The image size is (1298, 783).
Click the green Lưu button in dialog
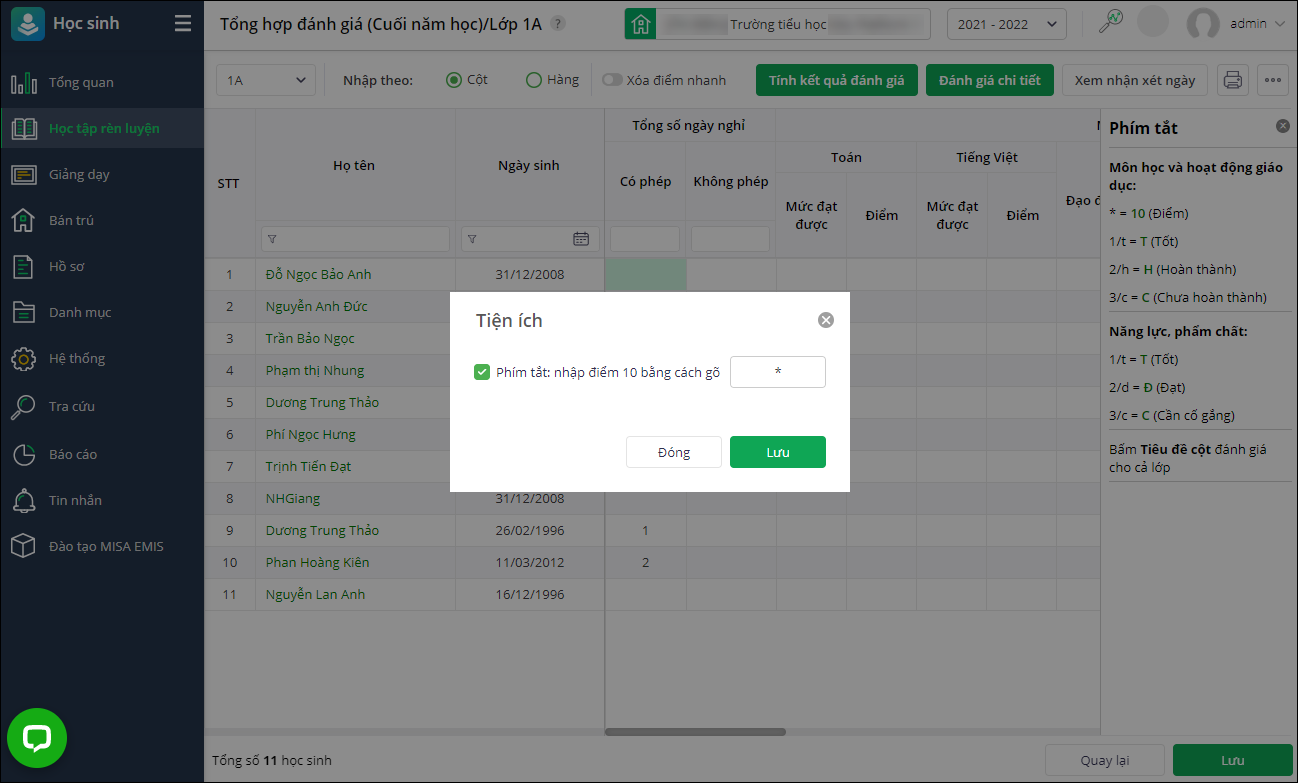pyautogui.click(x=777, y=452)
